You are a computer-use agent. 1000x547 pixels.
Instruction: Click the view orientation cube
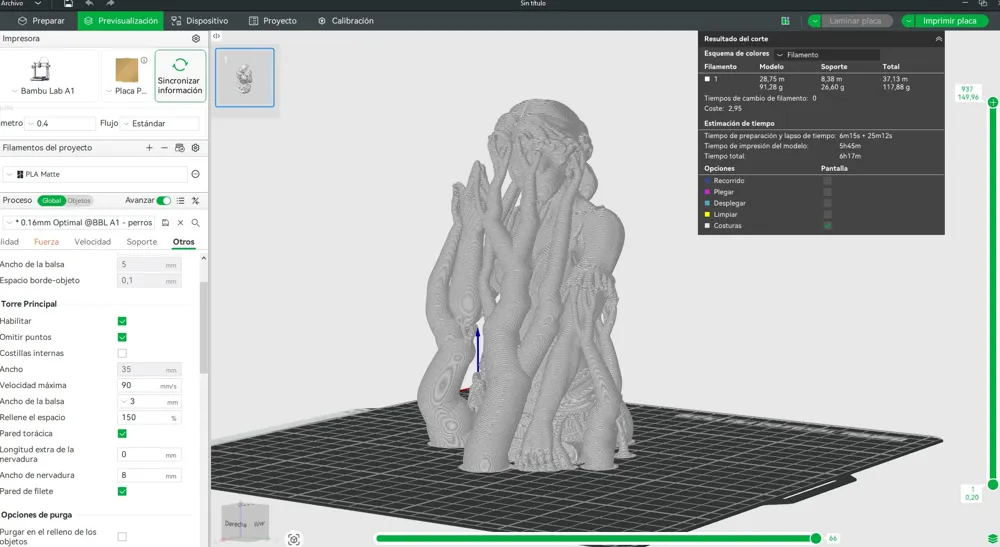[x=245, y=522]
